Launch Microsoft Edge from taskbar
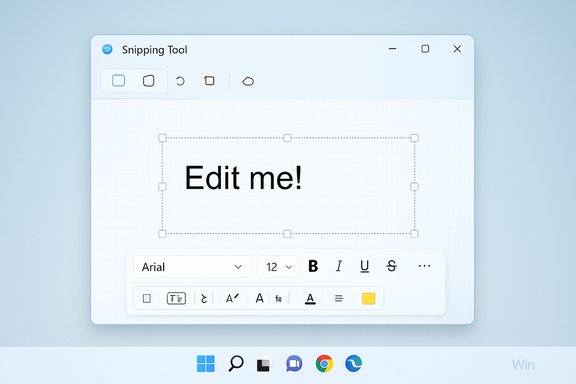 [x=354, y=364]
